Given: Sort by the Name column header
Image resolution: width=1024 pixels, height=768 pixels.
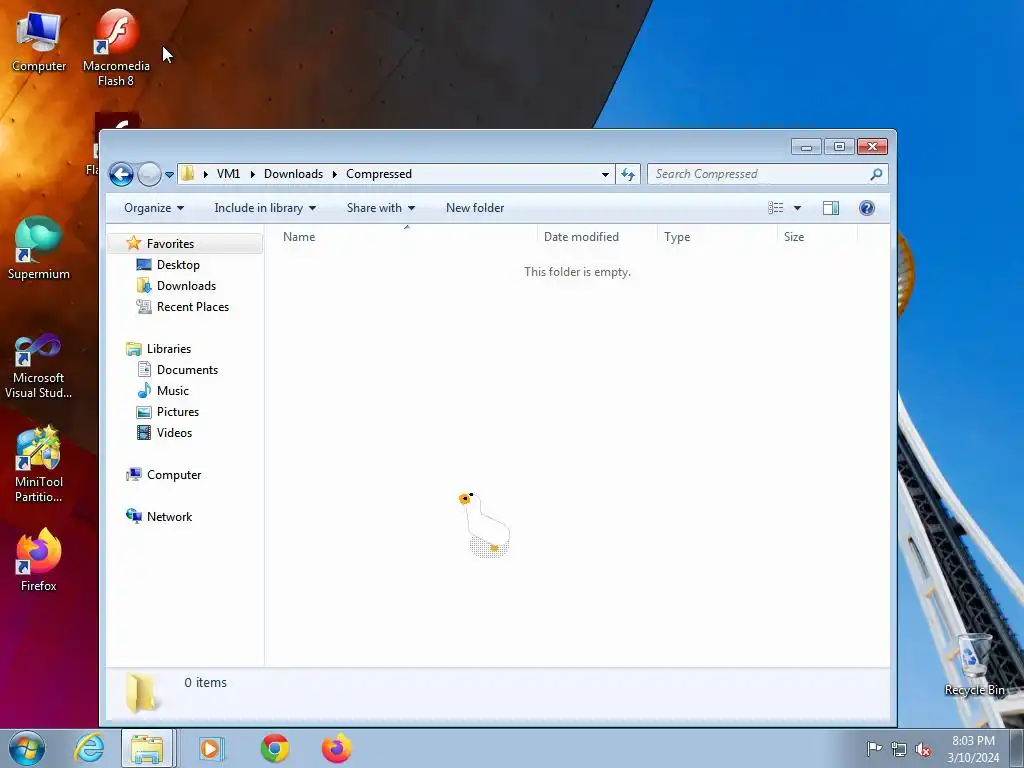Looking at the screenshot, I should tap(406, 237).
